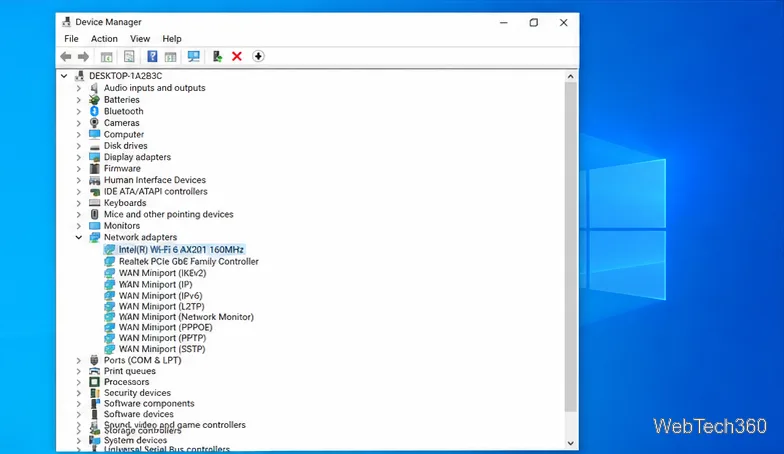The height and width of the screenshot is (454, 784).
Task: Select Intel(R) Wi-Fi 6 AX201 160MHz
Action: 181,250
